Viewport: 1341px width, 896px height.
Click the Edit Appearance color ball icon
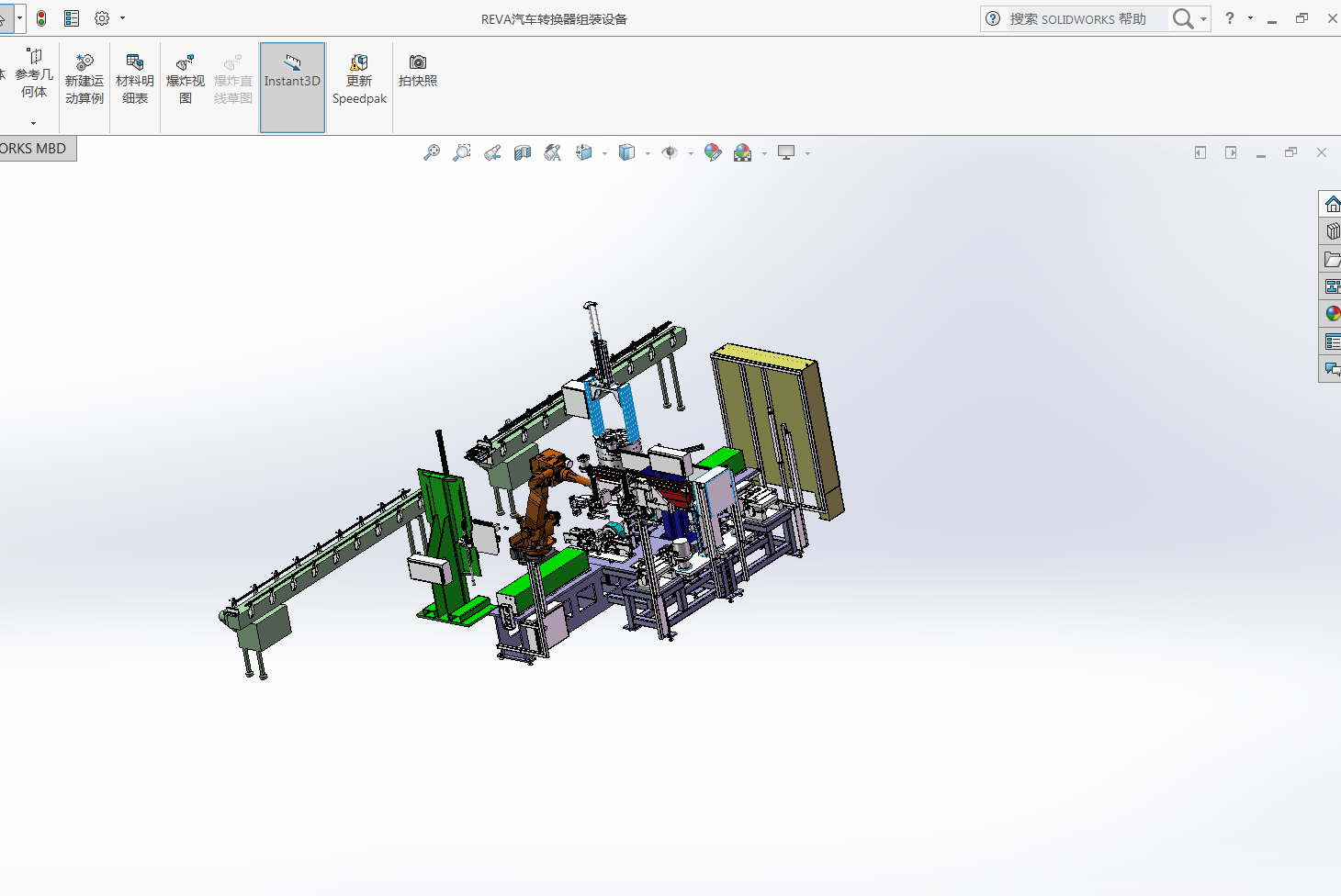(x=713, y=153)
